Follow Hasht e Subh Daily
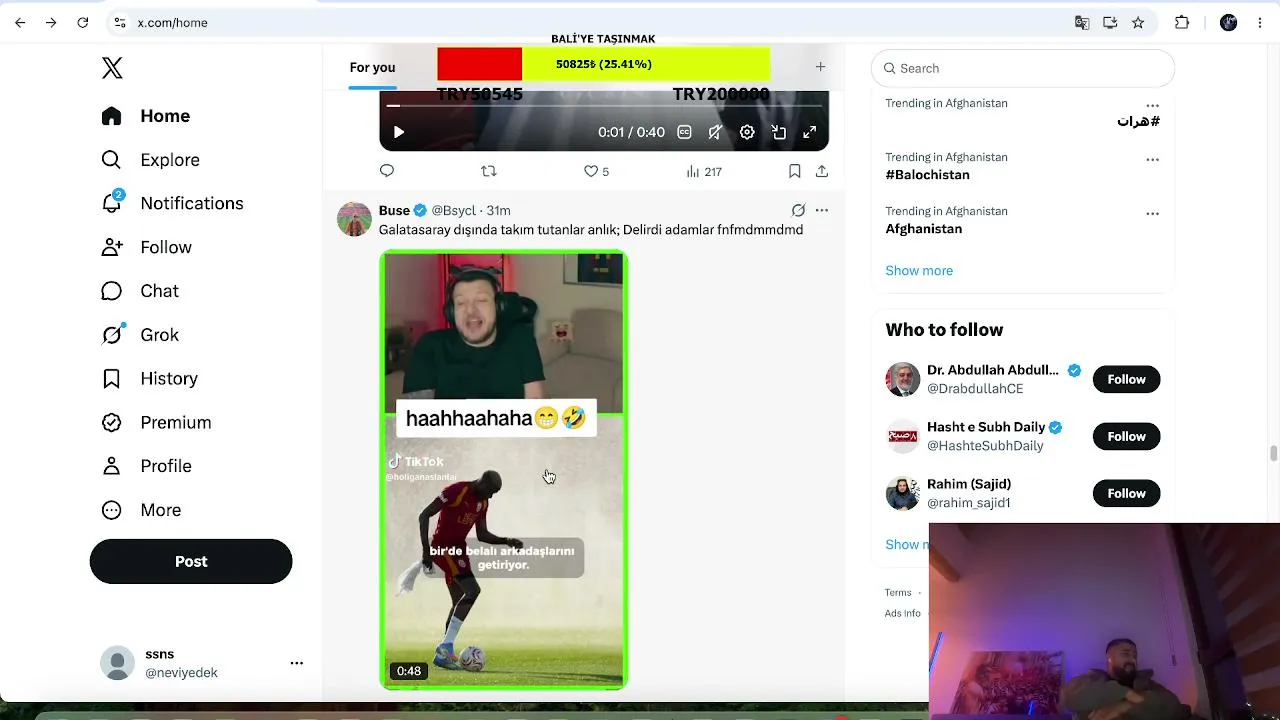The image size is (1280, 720). tap(1126, 436)
